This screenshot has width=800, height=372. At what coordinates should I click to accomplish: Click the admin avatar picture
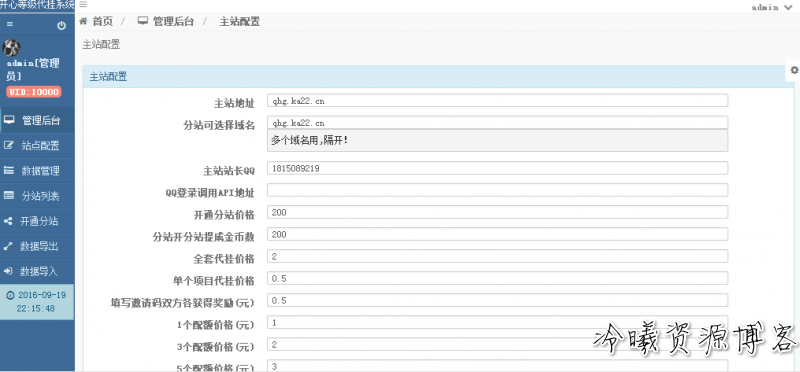point(11,47)
